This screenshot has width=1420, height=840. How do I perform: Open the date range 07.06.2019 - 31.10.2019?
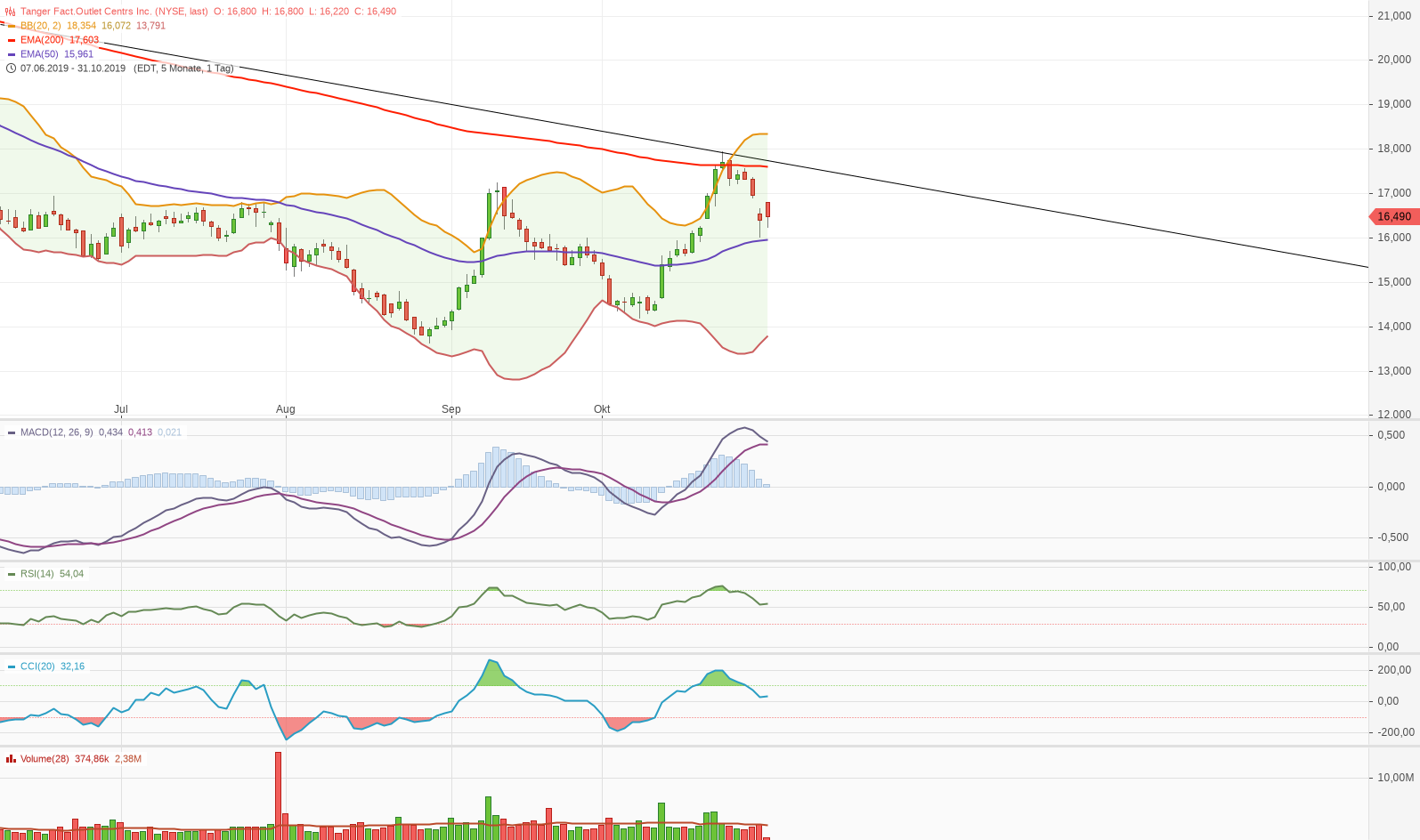click(73, 69)
